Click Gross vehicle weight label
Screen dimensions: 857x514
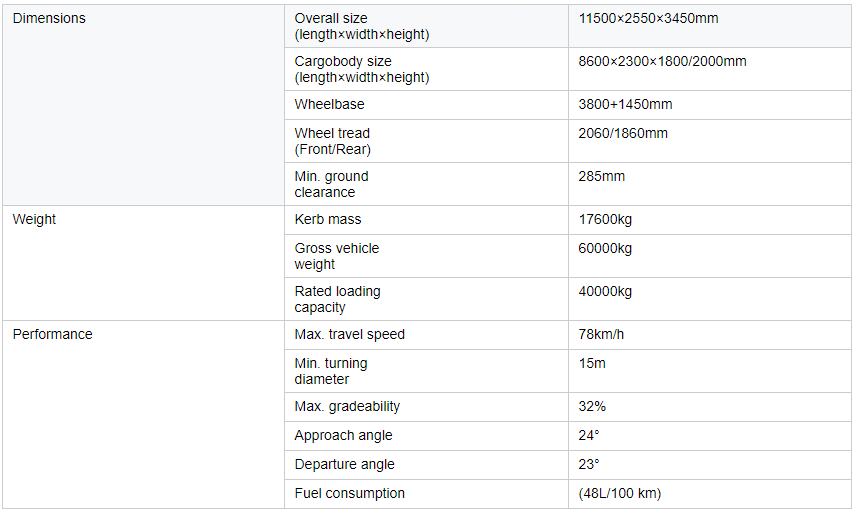(337, 256)
